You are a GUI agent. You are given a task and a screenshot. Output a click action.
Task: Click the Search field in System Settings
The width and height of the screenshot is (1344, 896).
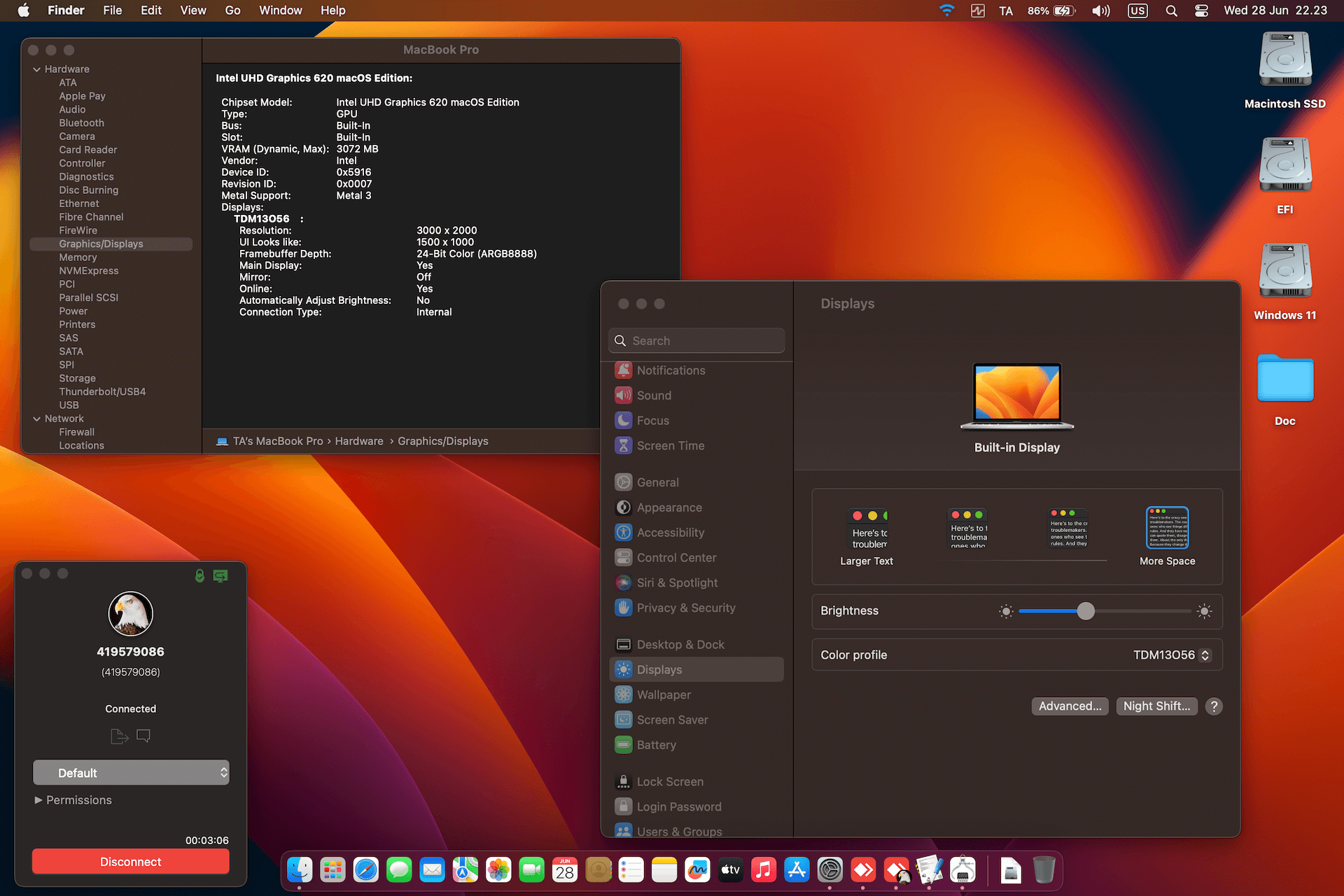pos(696,341)
